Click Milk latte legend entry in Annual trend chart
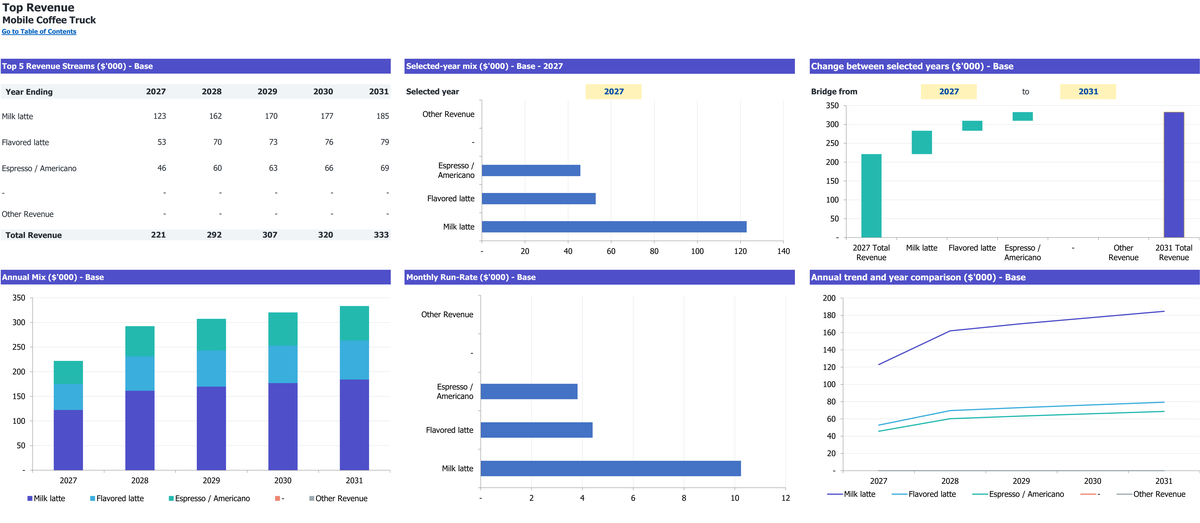Image resolution: width=1200 pixels, height=523 pixels. point(850,494)
